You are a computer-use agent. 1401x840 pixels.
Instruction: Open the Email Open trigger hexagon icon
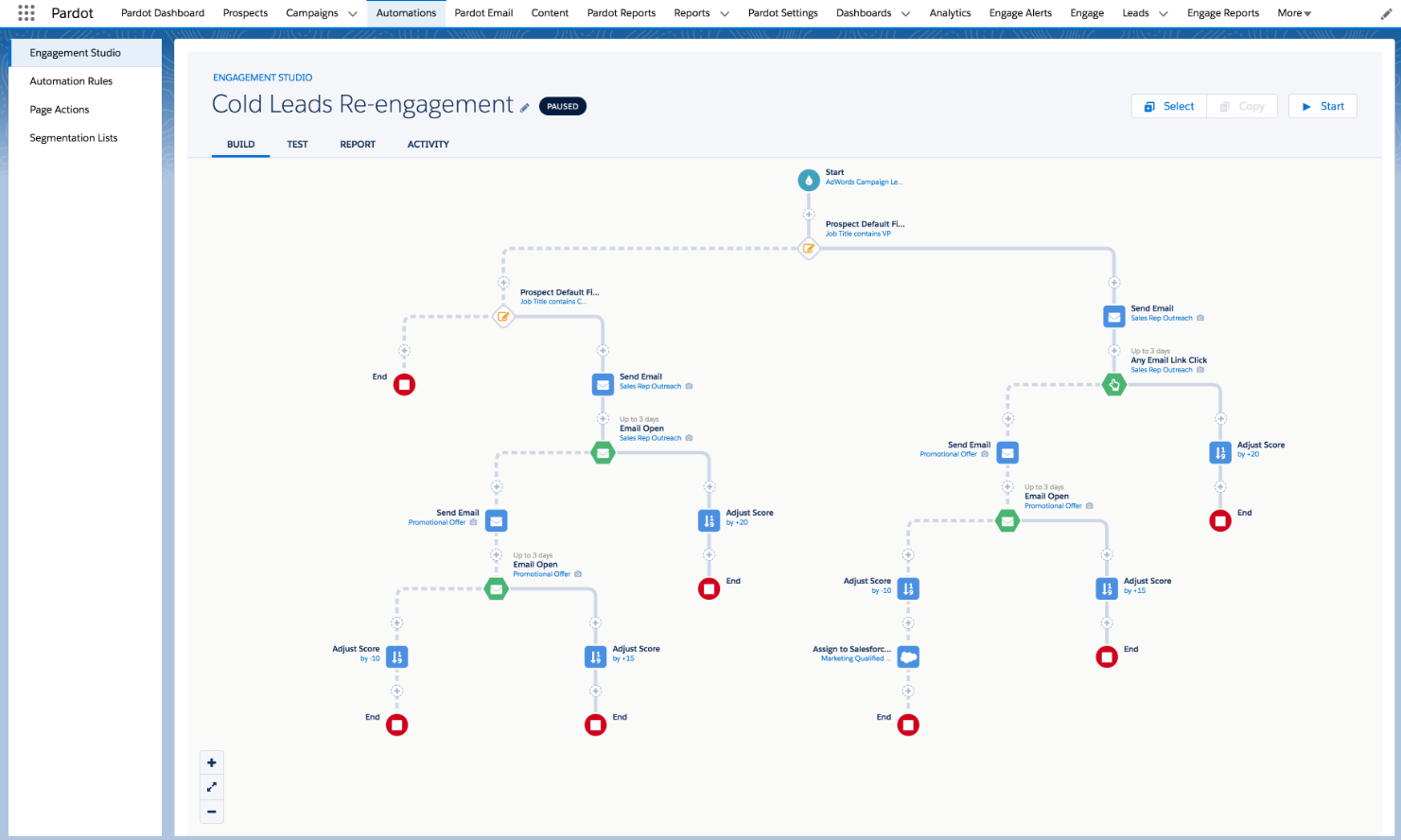603,452
